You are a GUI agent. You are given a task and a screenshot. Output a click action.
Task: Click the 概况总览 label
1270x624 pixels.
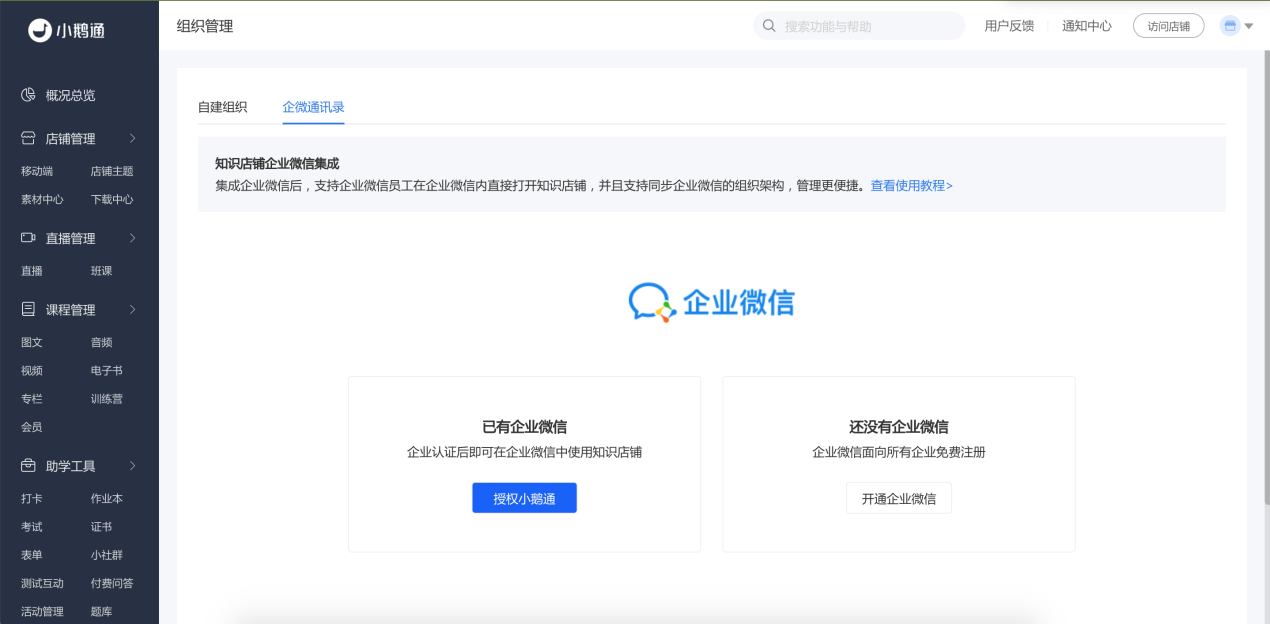[71, 95]
